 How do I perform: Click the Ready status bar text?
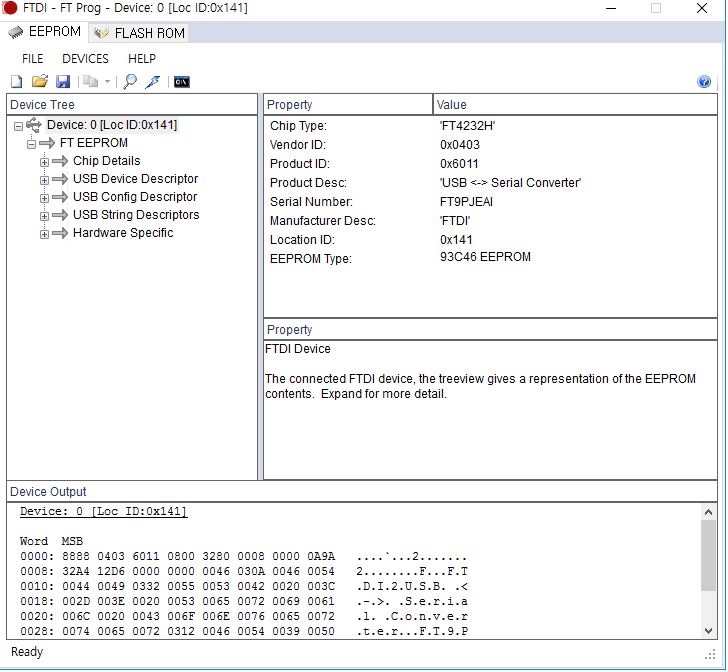[x=27, y=652]
